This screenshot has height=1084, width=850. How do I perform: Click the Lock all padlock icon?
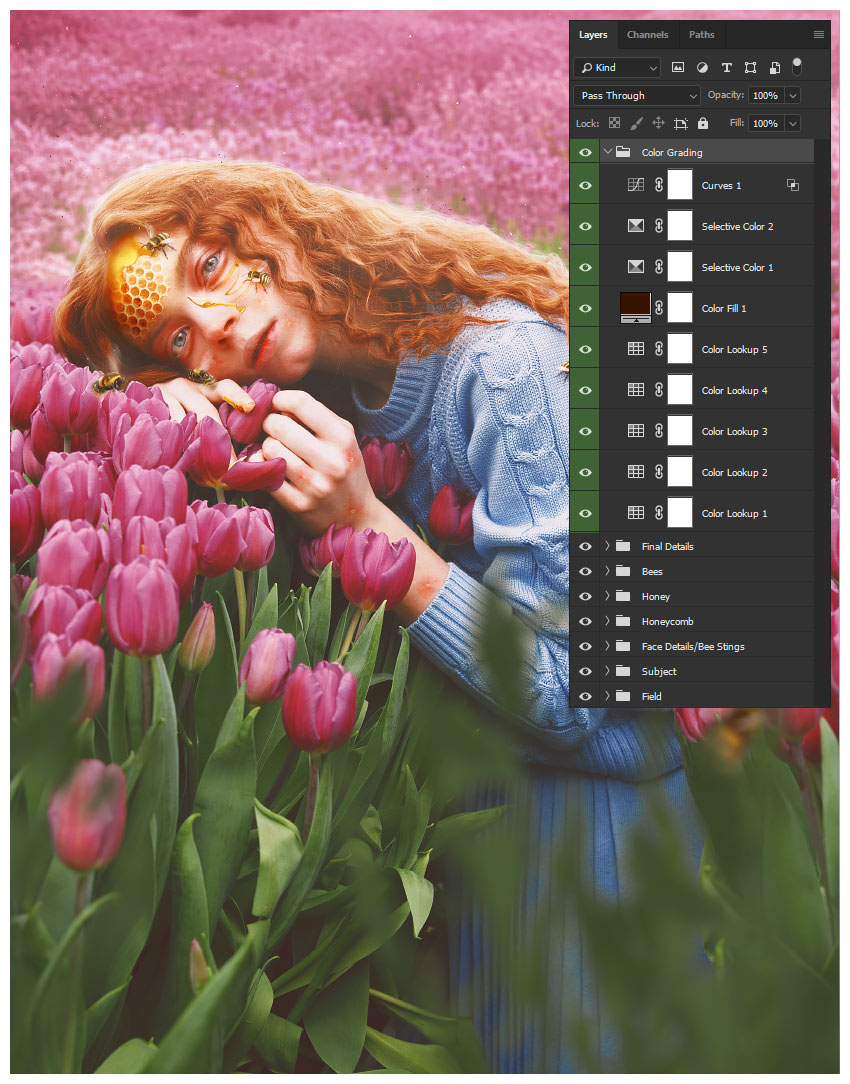pyautogui.click(x=703, y=123)
